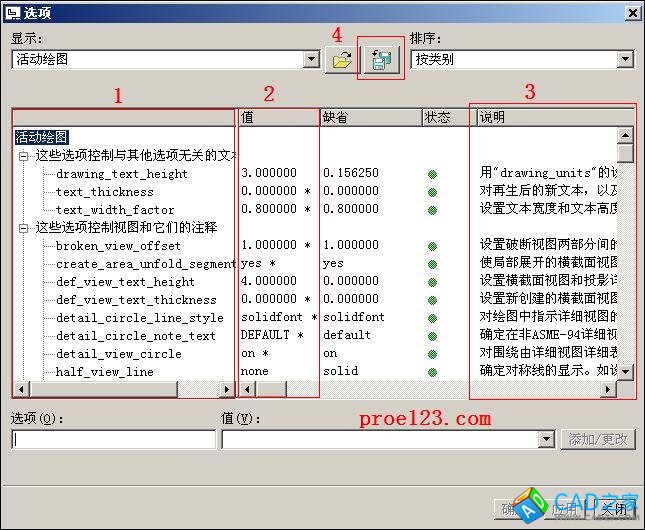Viewport: 645px width, 530px height.
Task: Click the green status dot for broken_view_offset
Action: (x=433, y=246)
